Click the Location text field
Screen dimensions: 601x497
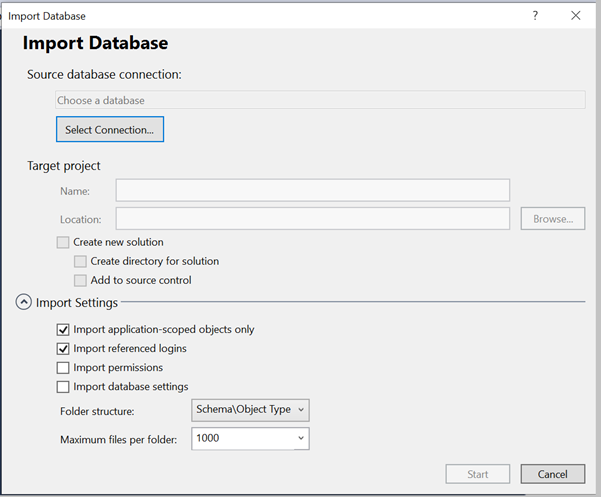pyautogui.click(x=312, y=219)
